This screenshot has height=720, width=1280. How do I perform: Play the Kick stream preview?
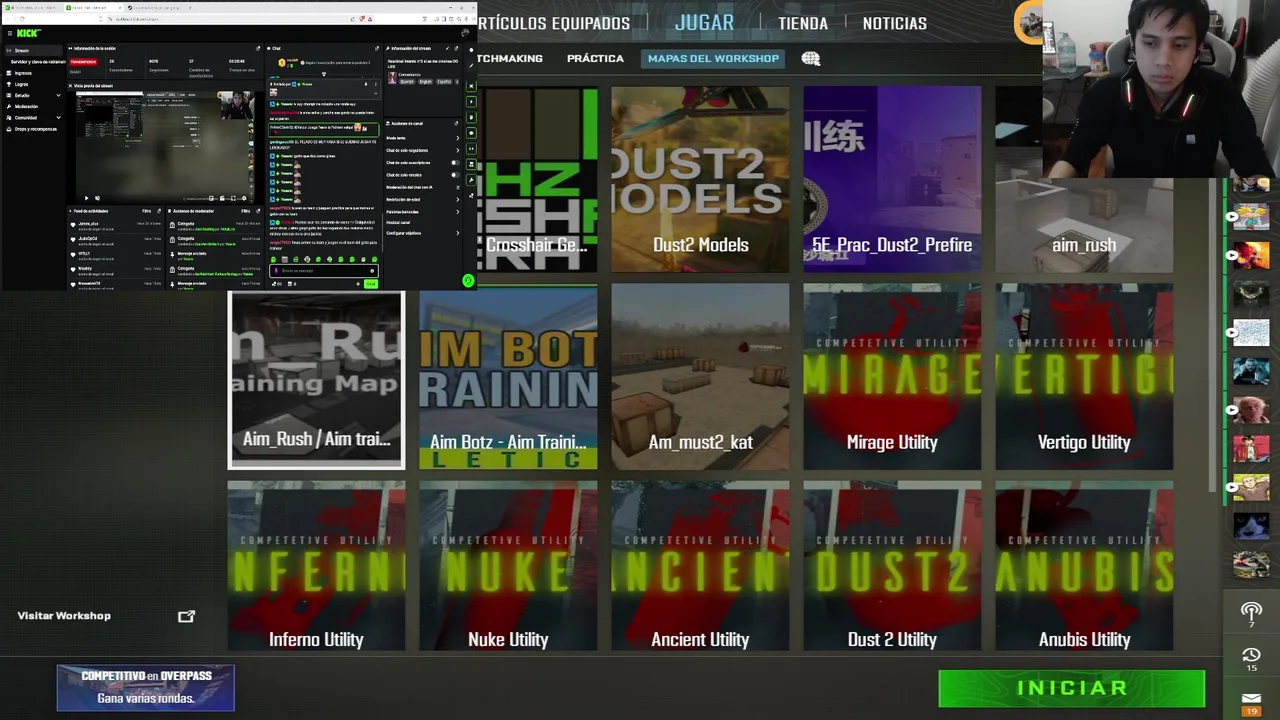click(x=86, y=198)
